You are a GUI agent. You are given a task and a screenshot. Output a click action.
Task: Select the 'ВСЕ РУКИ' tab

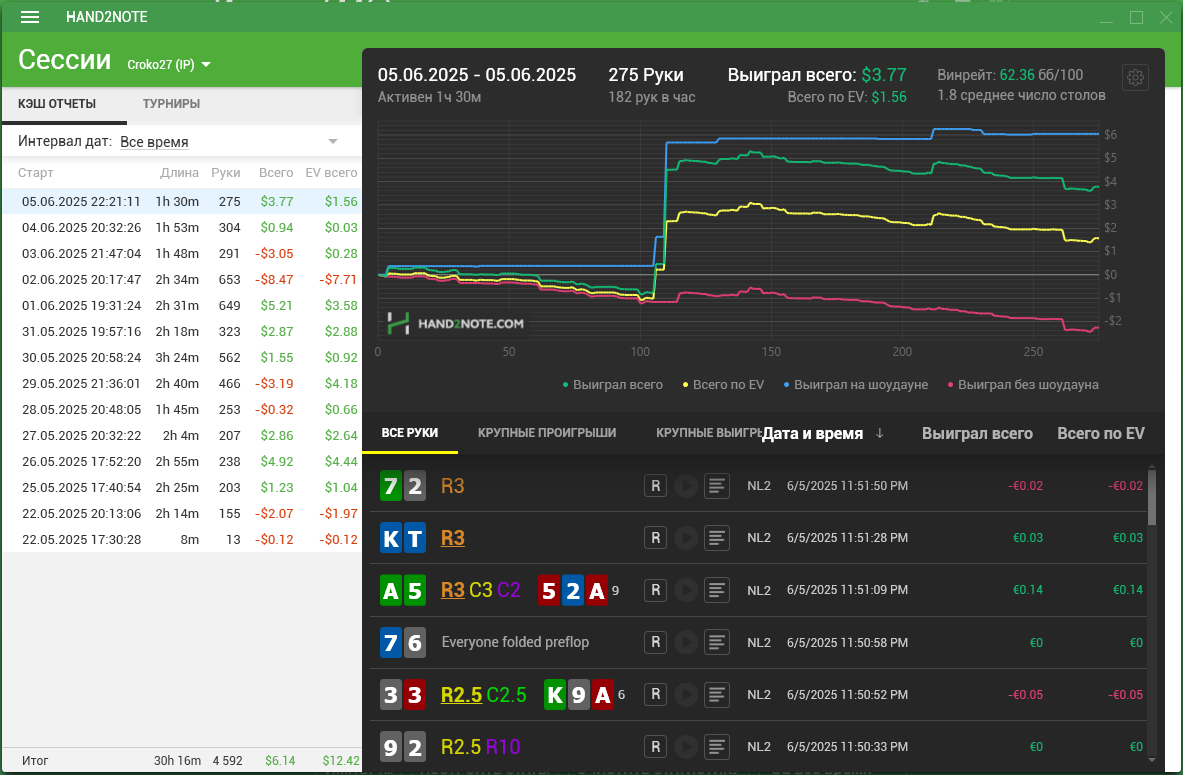(410, 432)
